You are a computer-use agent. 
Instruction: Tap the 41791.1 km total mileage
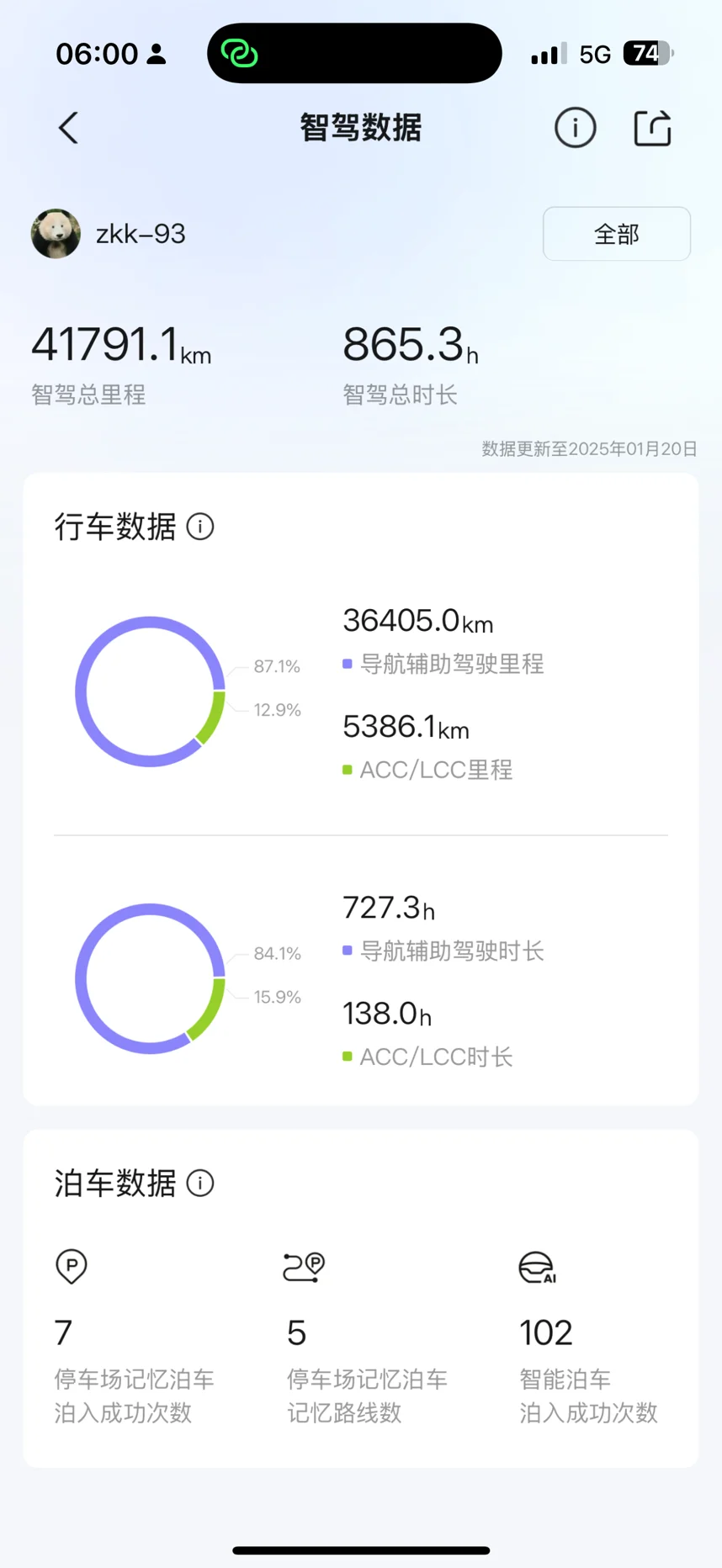tap(120, 346)
